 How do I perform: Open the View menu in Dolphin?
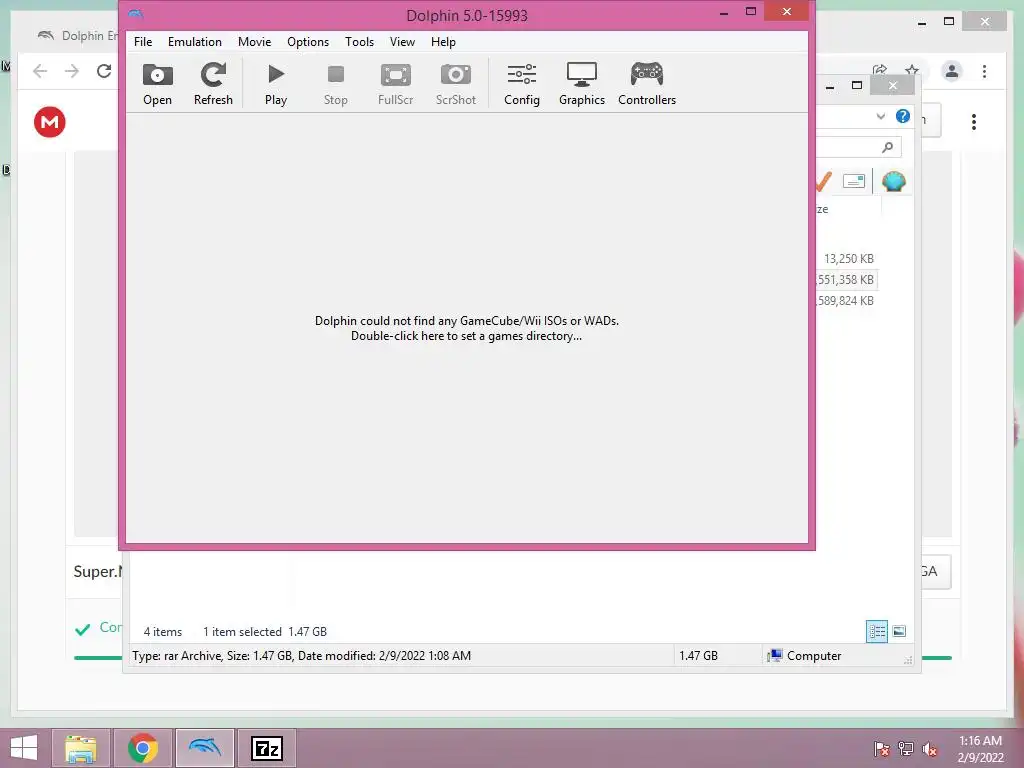pos(402,42)
